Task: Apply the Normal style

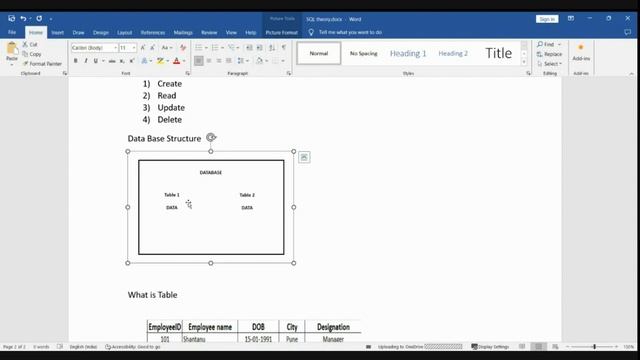Action: pyautogui.click(x=319, y=53)
